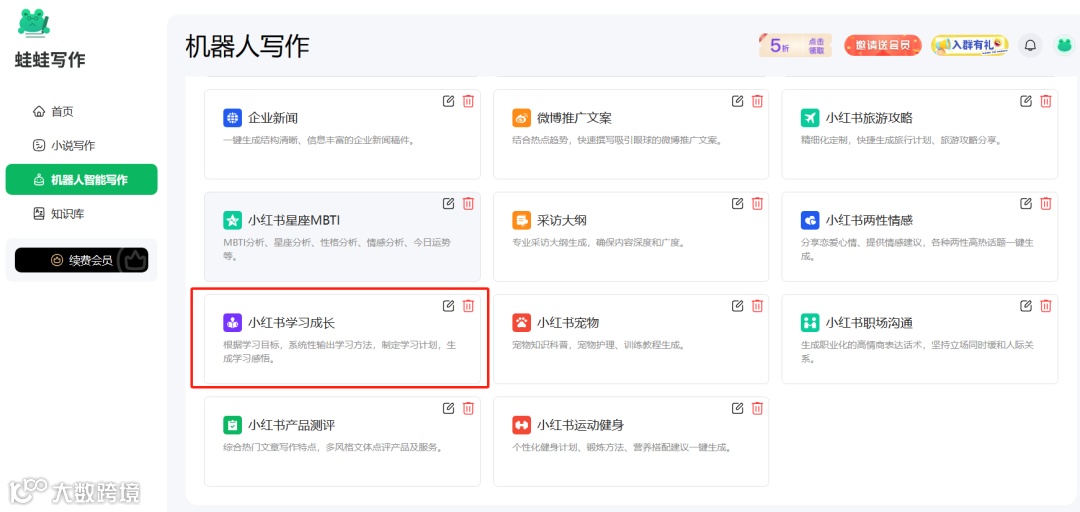1080x512 pixels.
Task: Delete the 小红书宠物 card
Action: [757, 306]
